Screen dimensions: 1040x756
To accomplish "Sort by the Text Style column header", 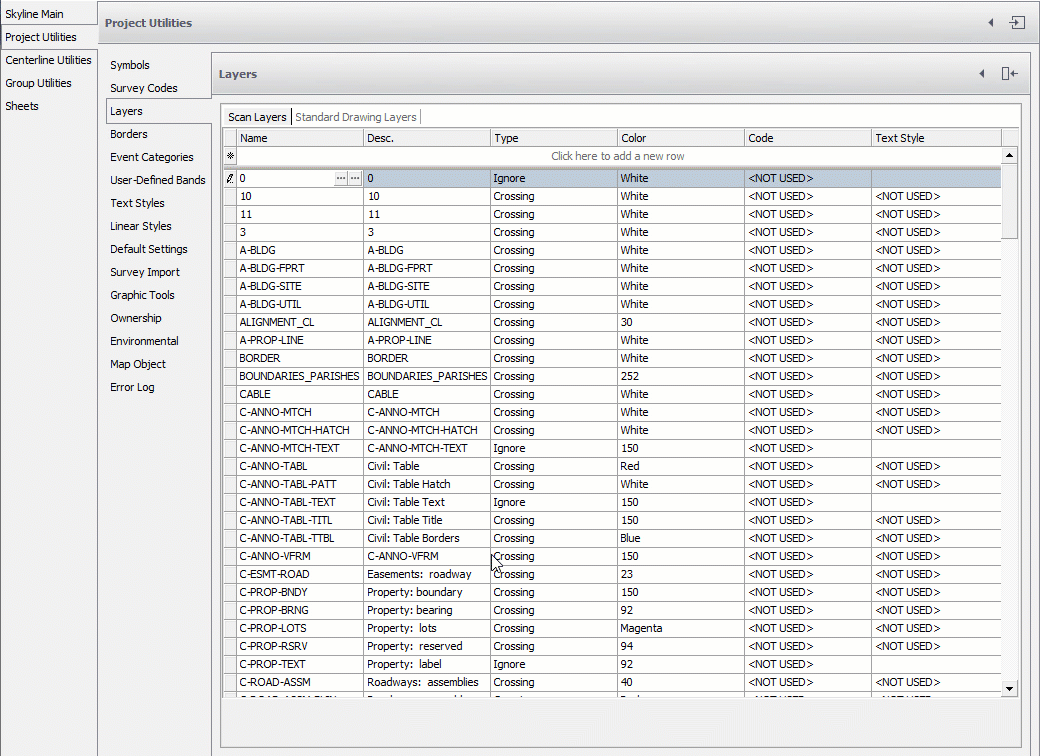I will pyautogui.click(x=936, y=138).
